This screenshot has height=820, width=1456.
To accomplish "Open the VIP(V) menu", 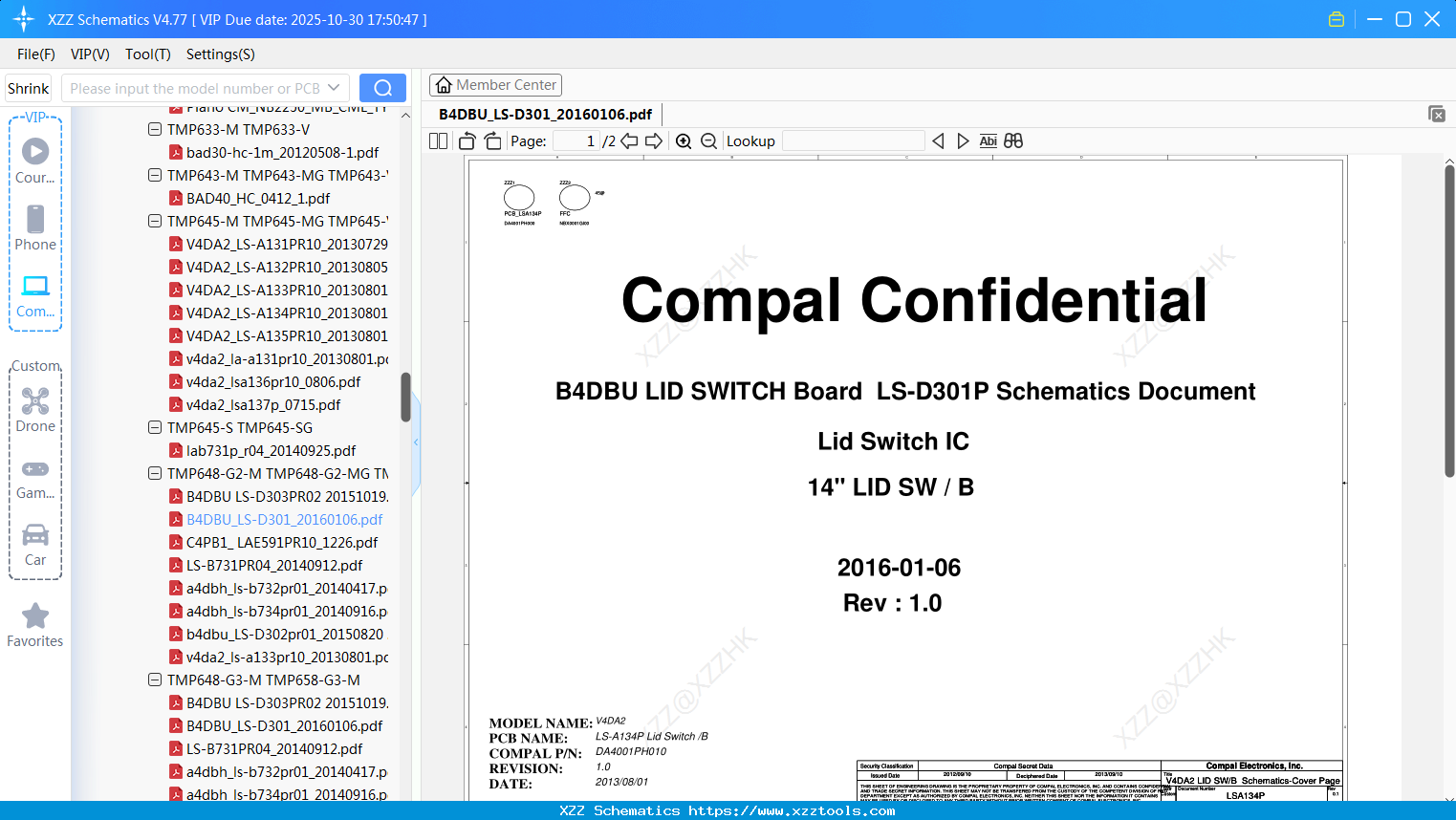I will (90, 54).
